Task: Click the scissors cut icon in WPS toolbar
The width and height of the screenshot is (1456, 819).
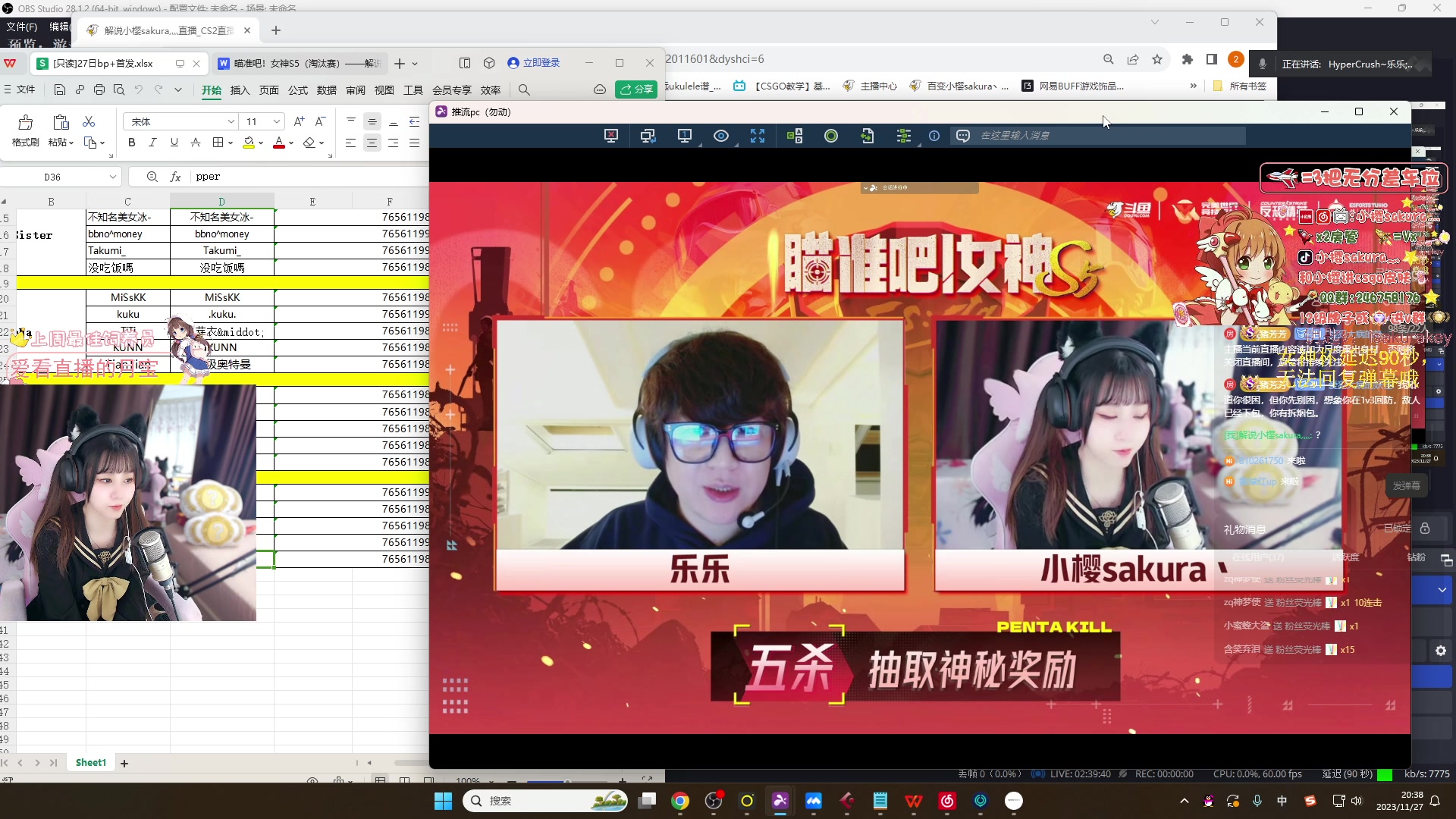Action: pos(89,121)
